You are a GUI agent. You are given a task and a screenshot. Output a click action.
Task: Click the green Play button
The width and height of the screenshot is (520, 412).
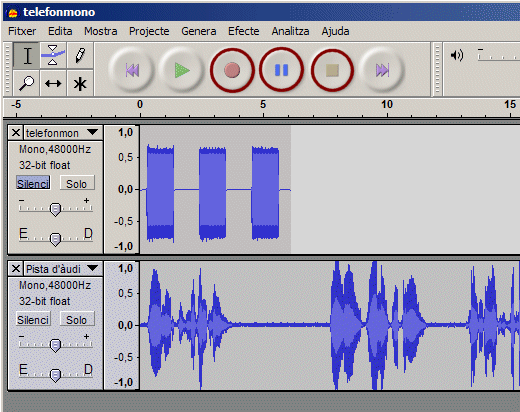click(182, 70)
